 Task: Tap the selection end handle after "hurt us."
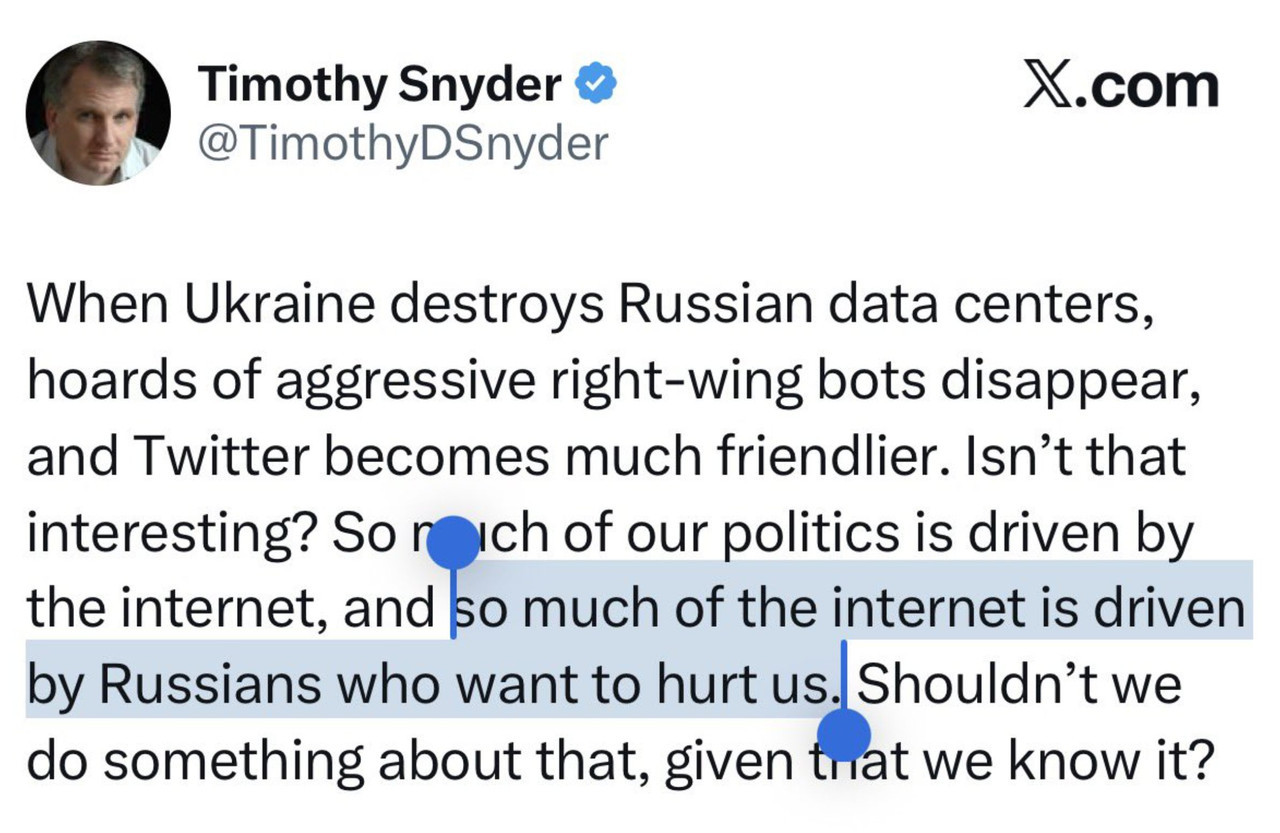844,735
